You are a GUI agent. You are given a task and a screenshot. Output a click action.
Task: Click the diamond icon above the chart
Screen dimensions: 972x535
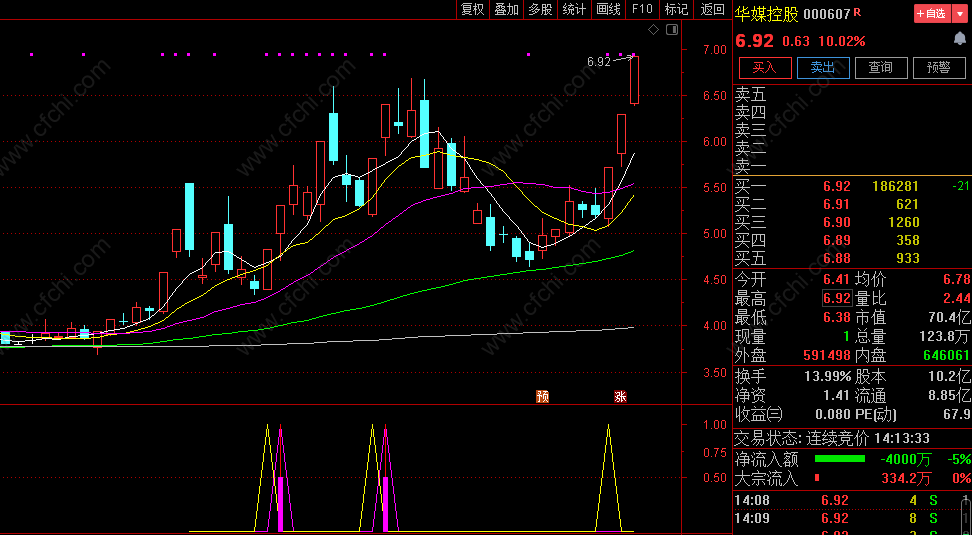pyautogui.click(x=653, y=29)
